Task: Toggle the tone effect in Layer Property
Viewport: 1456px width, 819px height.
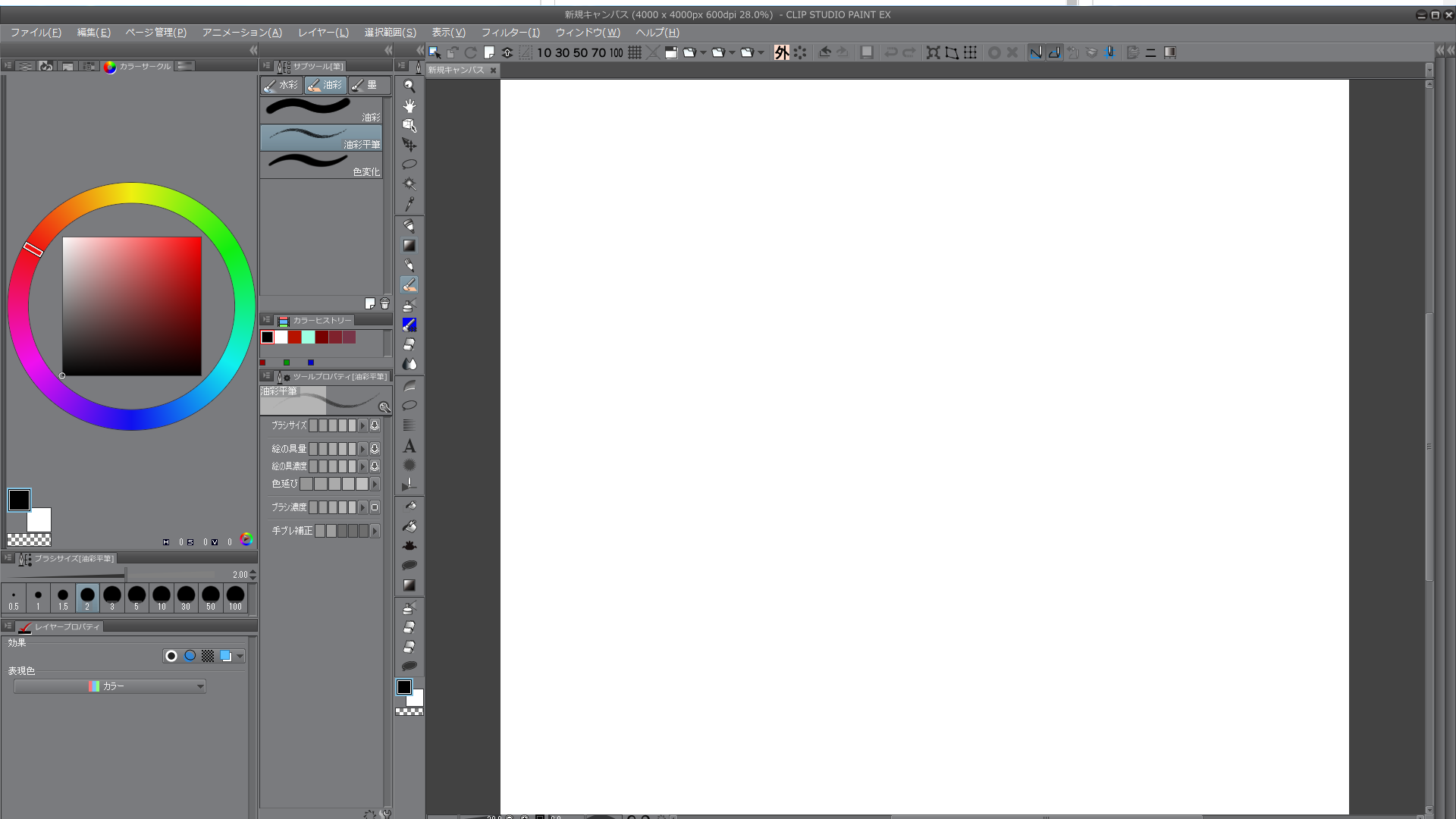Action: point(208,656)
